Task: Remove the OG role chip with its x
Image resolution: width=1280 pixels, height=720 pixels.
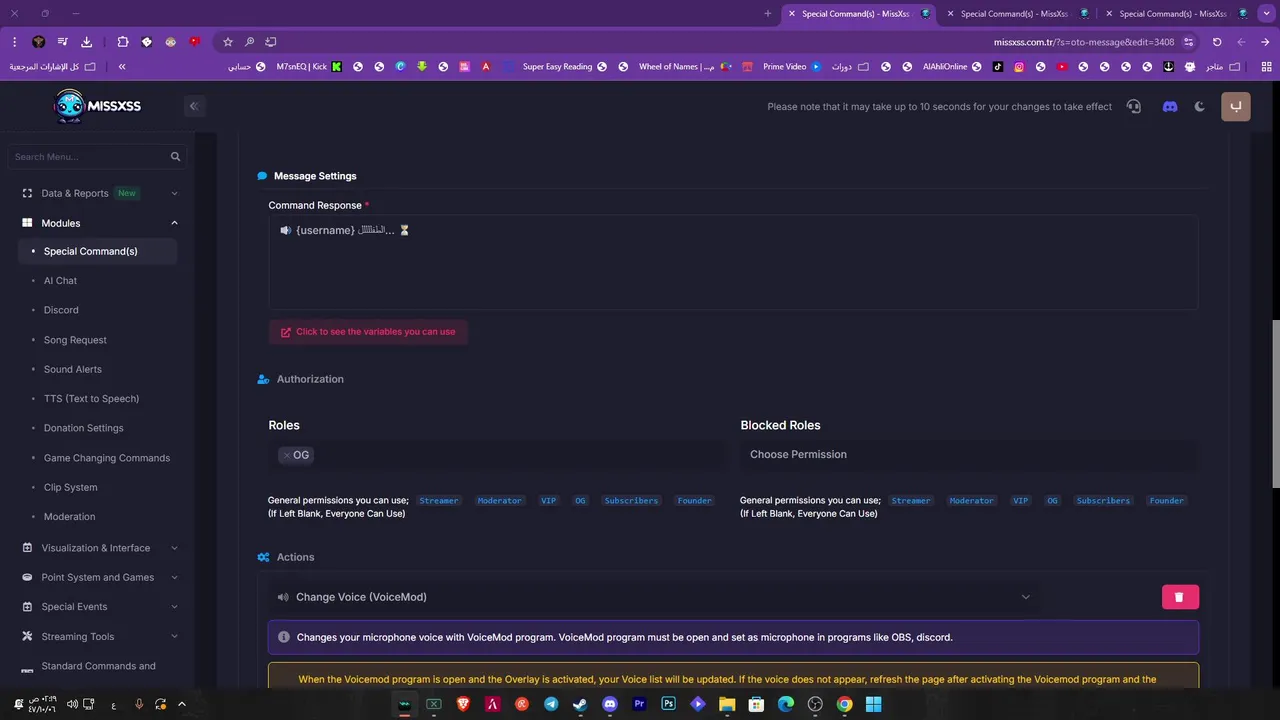Action: pyautogui.click(x=287, y=455)
